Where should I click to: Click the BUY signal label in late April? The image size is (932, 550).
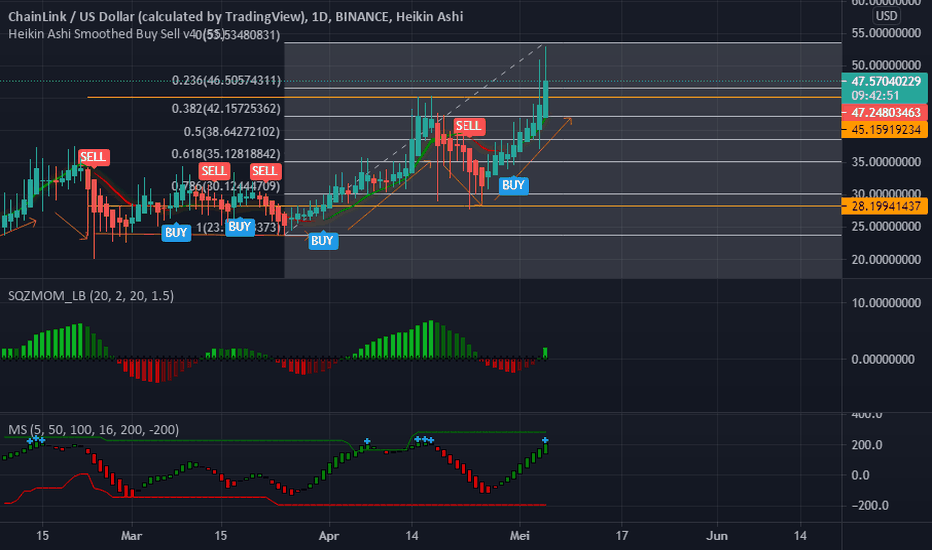pyautogui.click(x=513, y=185)
